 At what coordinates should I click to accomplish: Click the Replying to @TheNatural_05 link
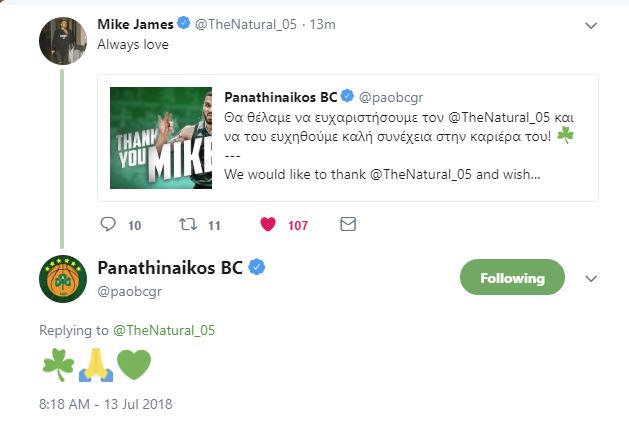[x=166, y=329]
